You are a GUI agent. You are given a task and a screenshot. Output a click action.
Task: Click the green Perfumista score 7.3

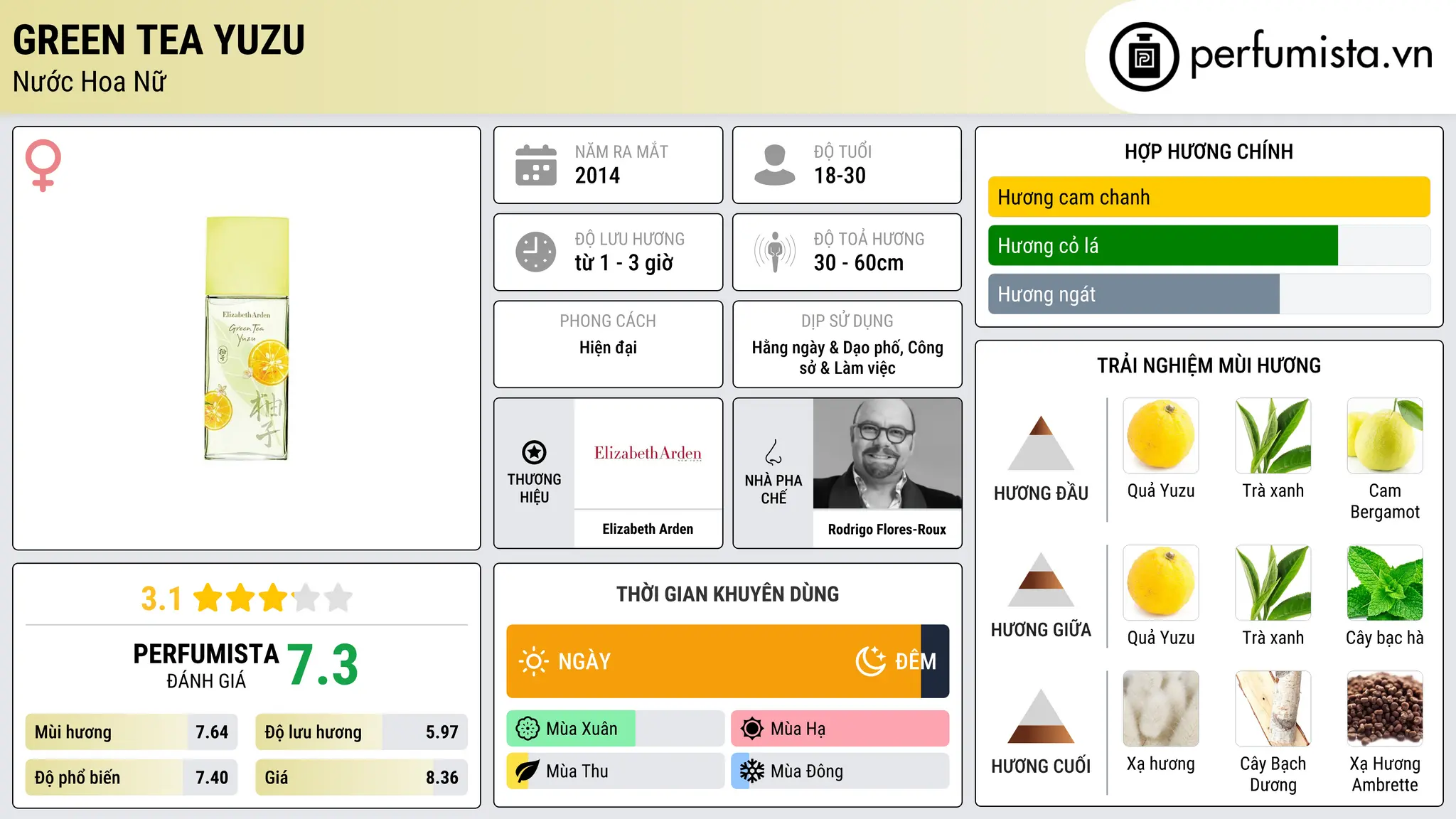(x=323, y=665)
